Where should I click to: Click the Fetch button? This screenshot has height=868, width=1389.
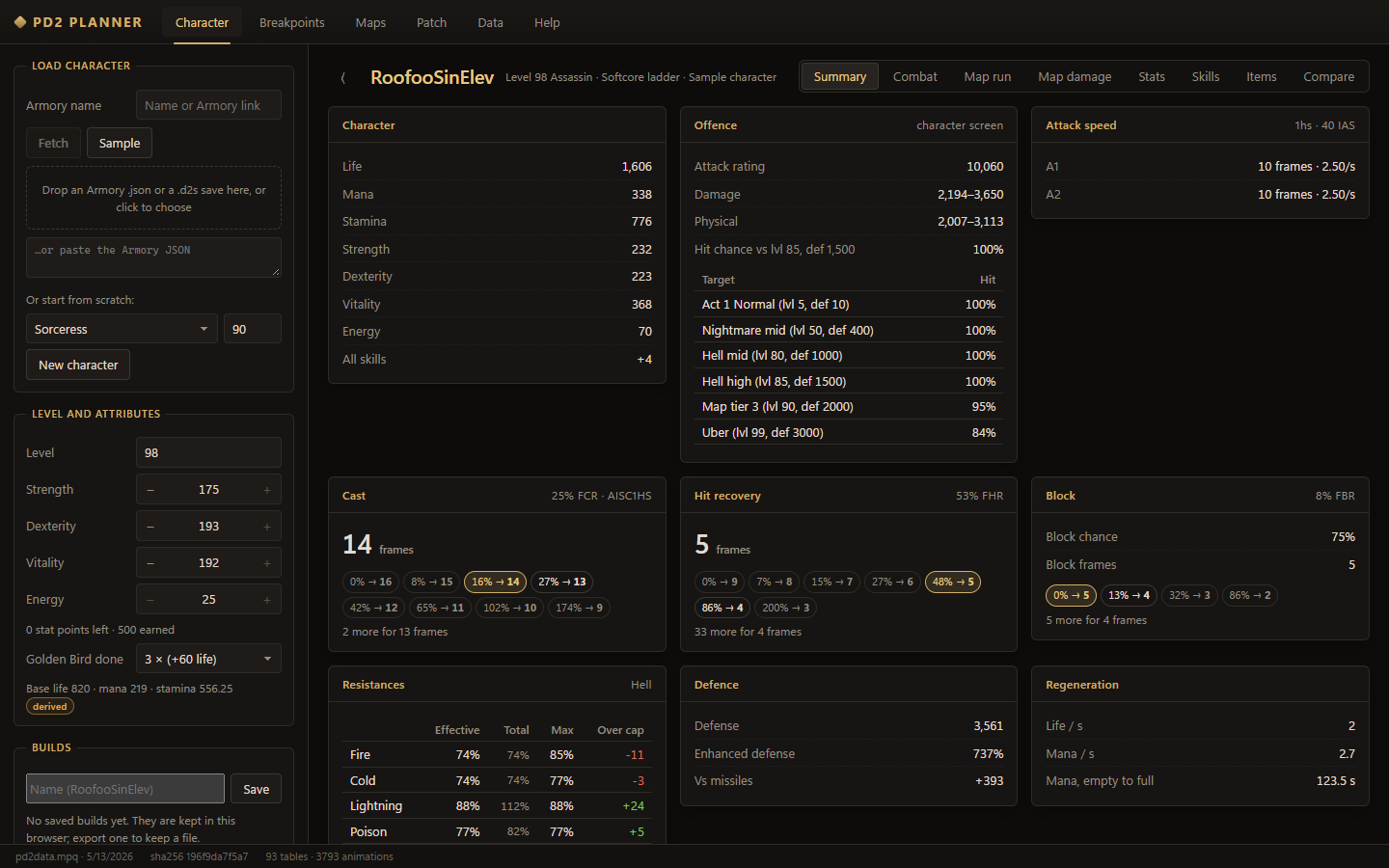[53, 143]
